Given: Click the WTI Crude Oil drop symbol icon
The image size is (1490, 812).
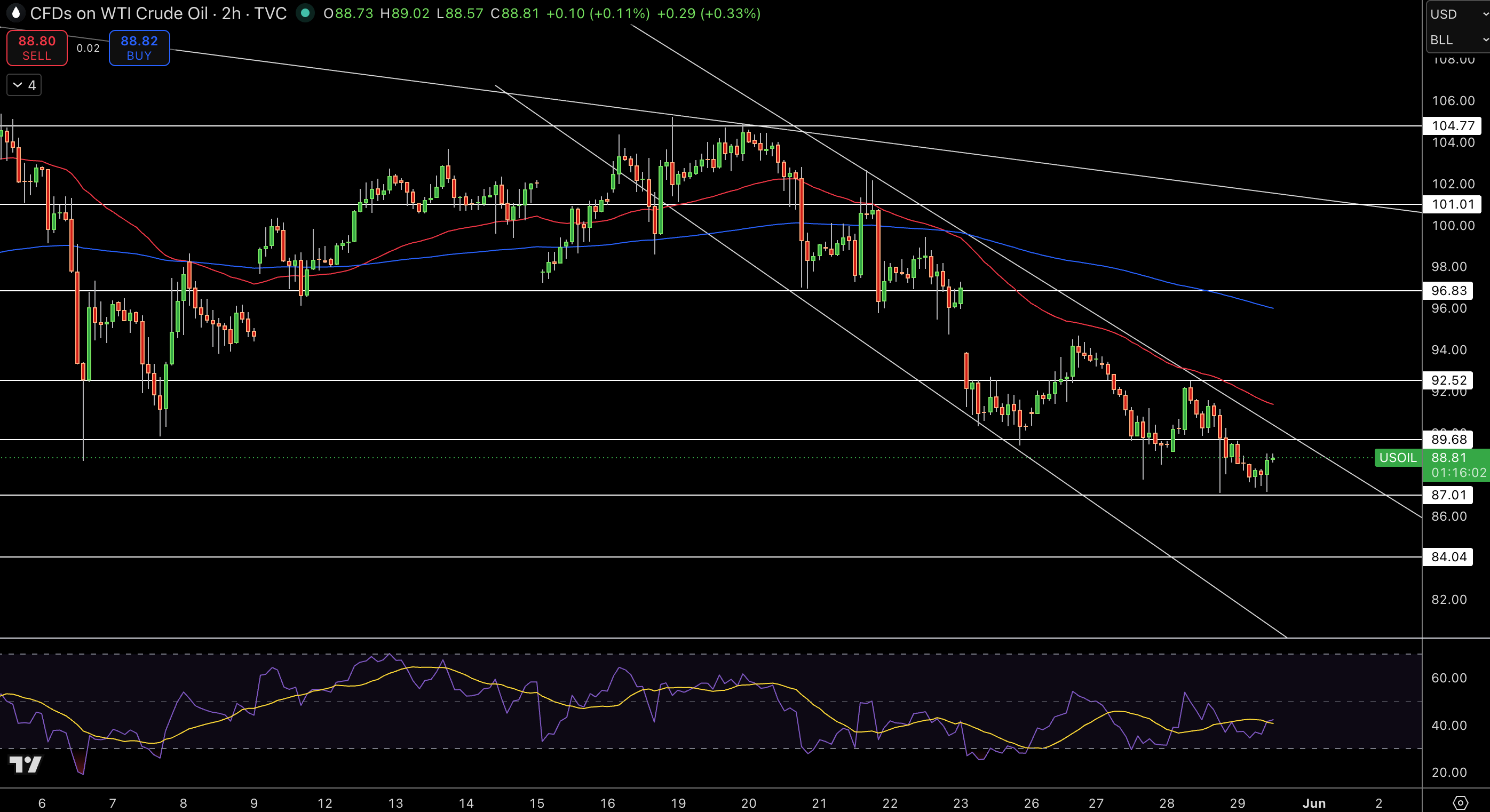Looking at the screenshot, I should [15, 13].
